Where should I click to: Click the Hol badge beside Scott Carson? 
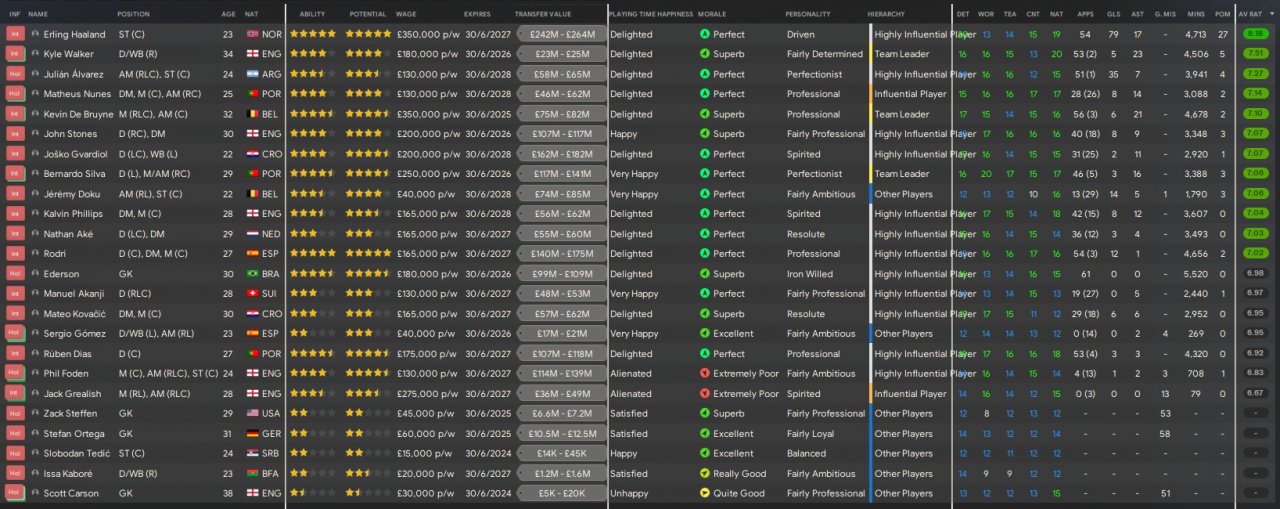click(15, 493)
